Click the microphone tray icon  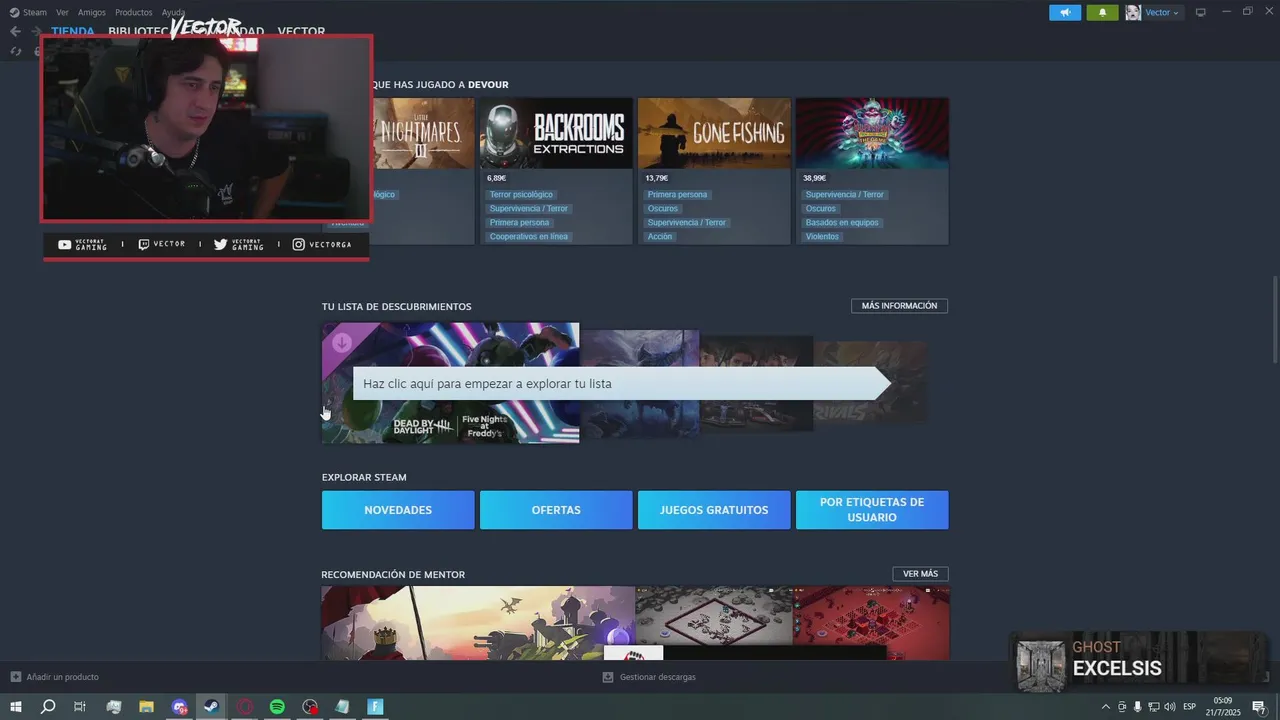coord(1138,707)
